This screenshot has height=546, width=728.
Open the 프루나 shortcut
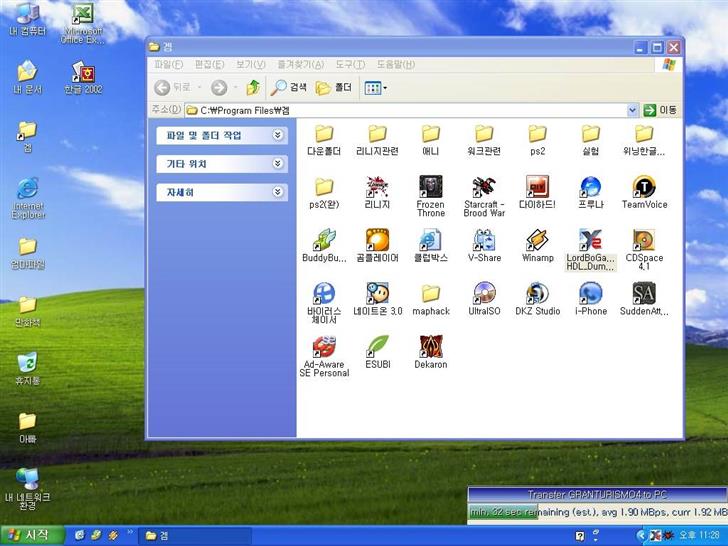tap(591, 192)
